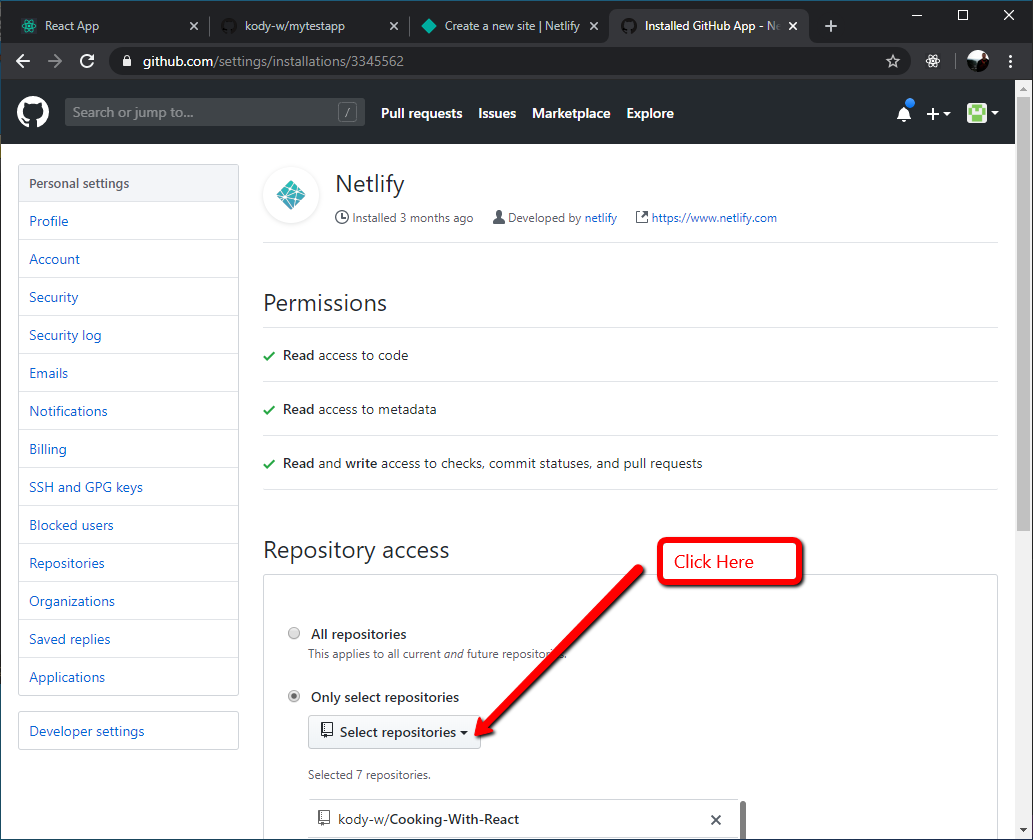The width and height of the screenshot is (1033, 840).
Task: Open the notifications bell icon
Action: tap(904, 113)
